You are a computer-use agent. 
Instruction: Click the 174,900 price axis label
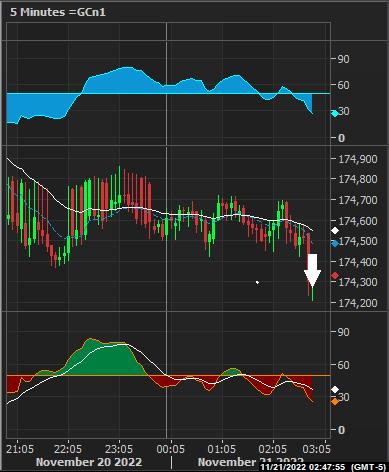(x=358, y=159)
